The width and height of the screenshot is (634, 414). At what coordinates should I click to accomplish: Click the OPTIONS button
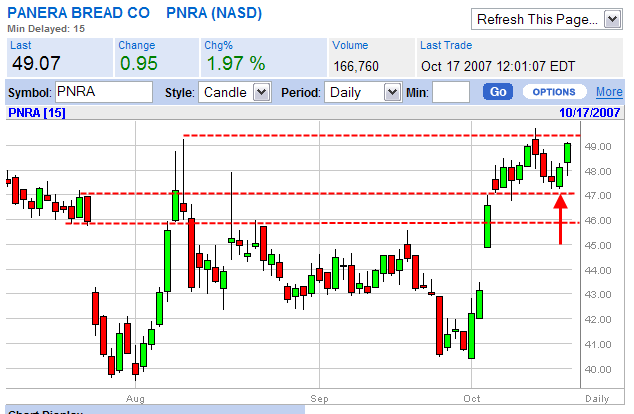click(x=554, y=92)
